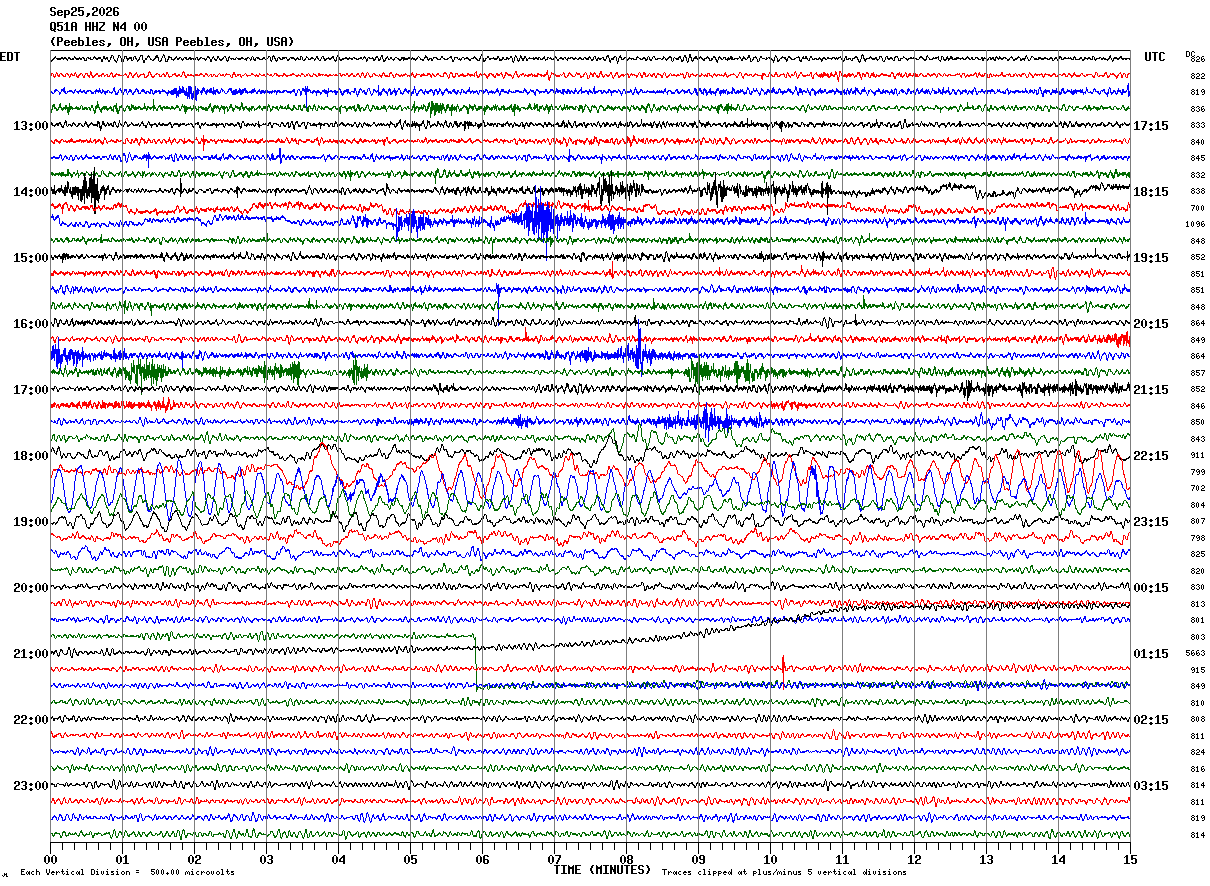Click the TIME (MINUTES) axis label
1210x886 pixels.
(602, 870)
